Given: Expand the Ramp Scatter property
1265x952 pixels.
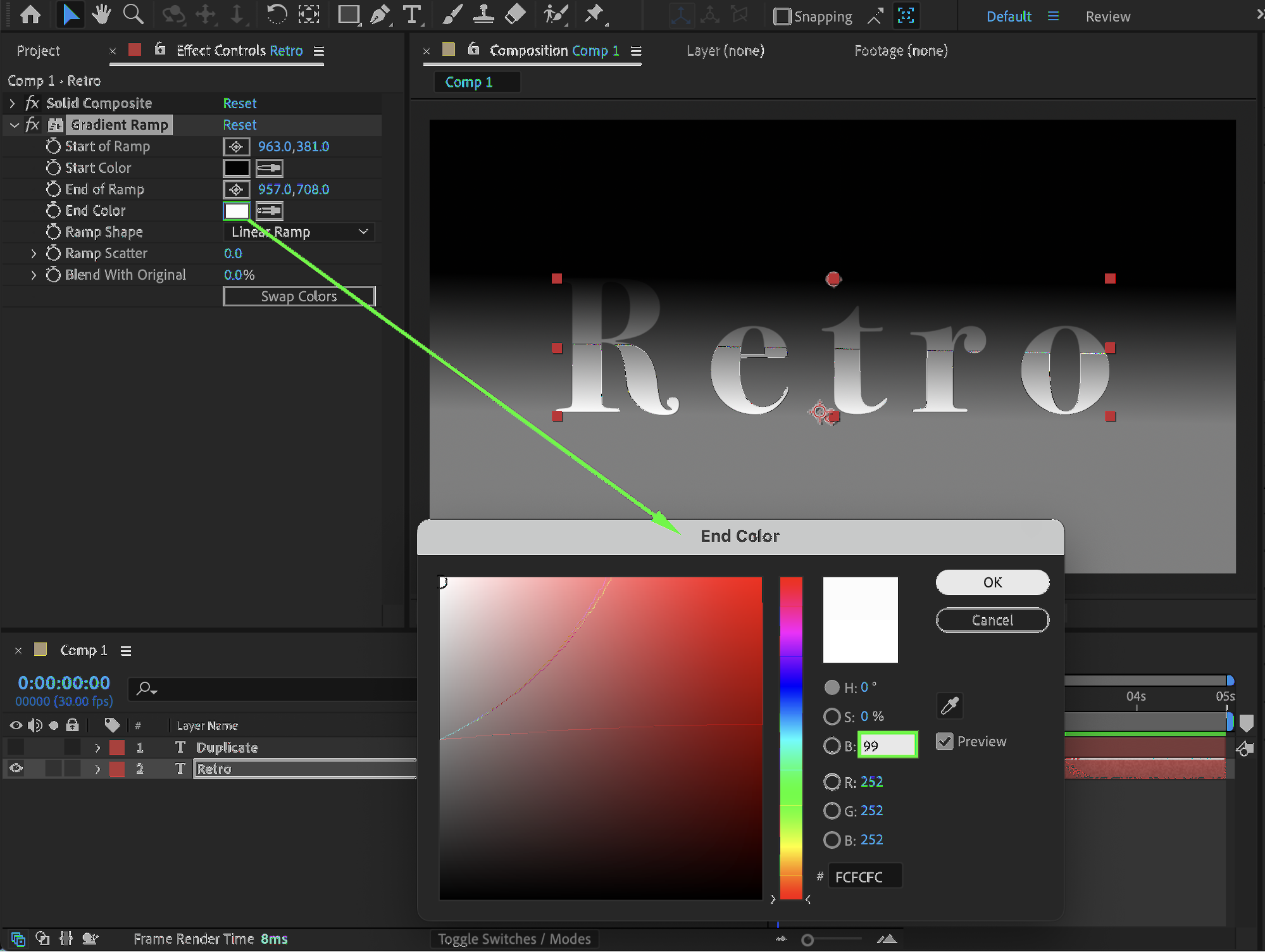Looking at the screenshot, I should coord(34,253).
